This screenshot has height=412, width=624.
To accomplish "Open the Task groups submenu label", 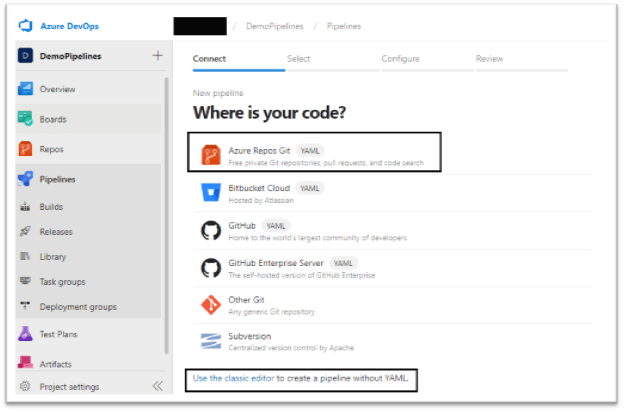I will coord(62,282).
